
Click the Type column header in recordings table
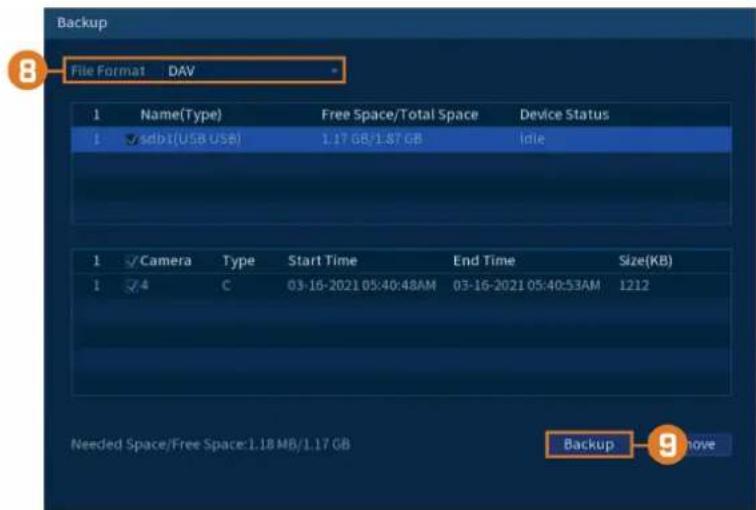(238, 261)
